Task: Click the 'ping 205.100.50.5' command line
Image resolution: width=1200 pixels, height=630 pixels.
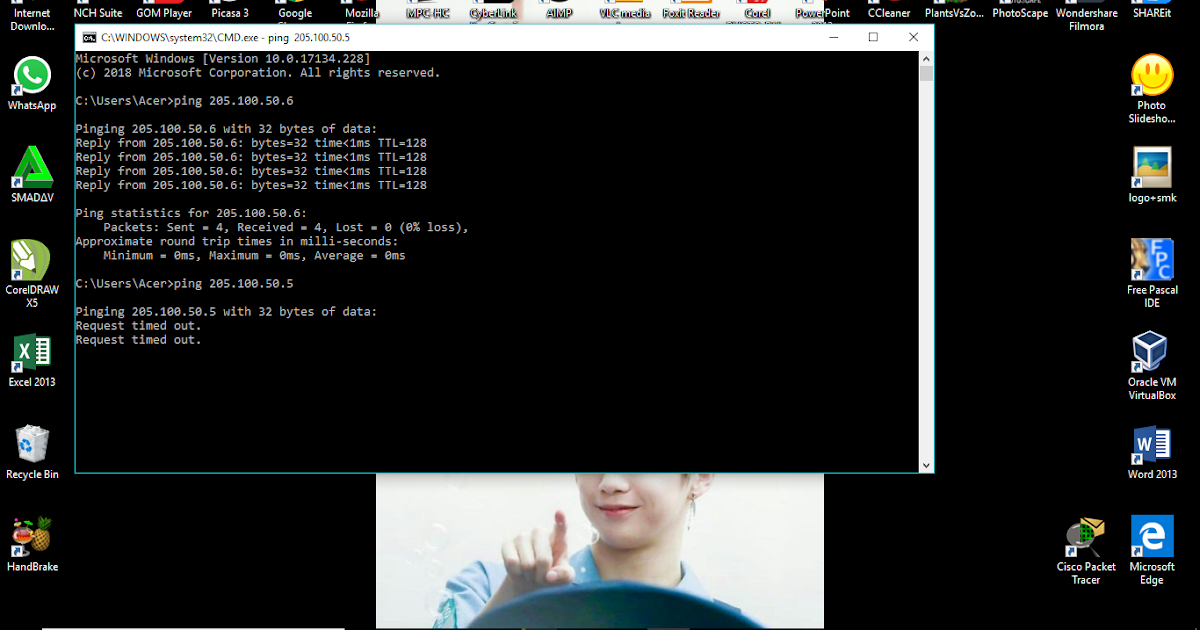Action: tap(185, 284)
